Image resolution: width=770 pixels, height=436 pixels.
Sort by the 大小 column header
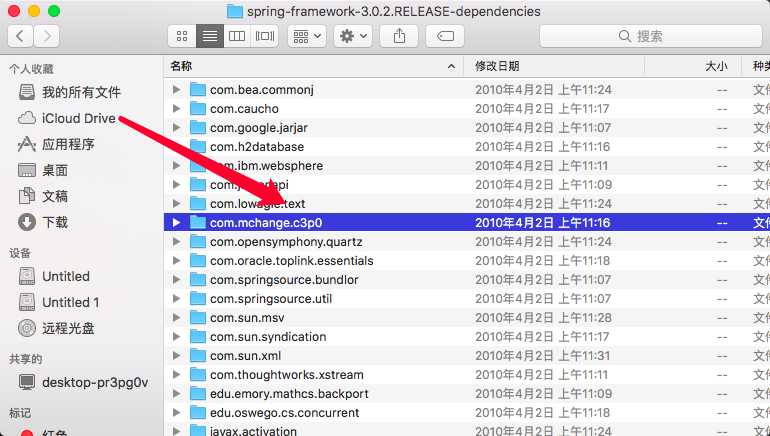(x=693, y=66)
